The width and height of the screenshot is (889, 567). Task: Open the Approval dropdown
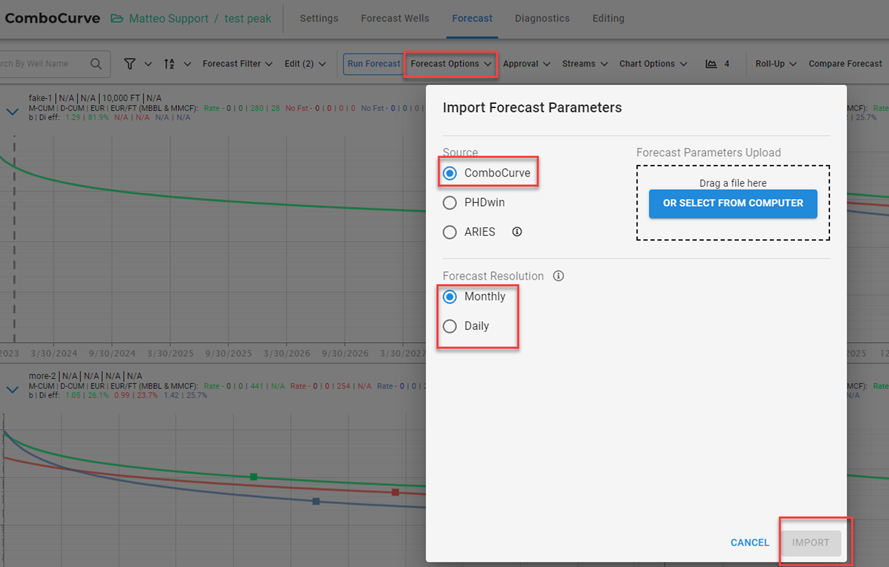point(526,64)
